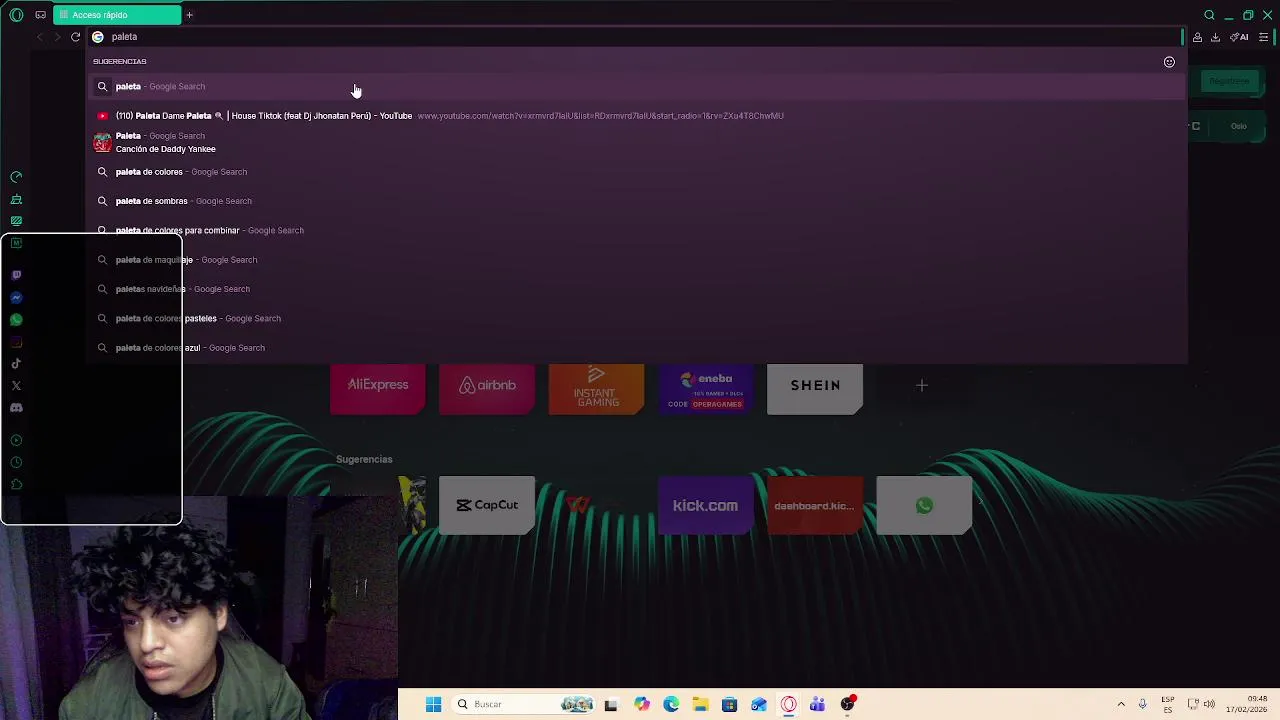Switch to OBS Studio in taskbar
This screenshot has height=720, width=1280.
(848, 704)
